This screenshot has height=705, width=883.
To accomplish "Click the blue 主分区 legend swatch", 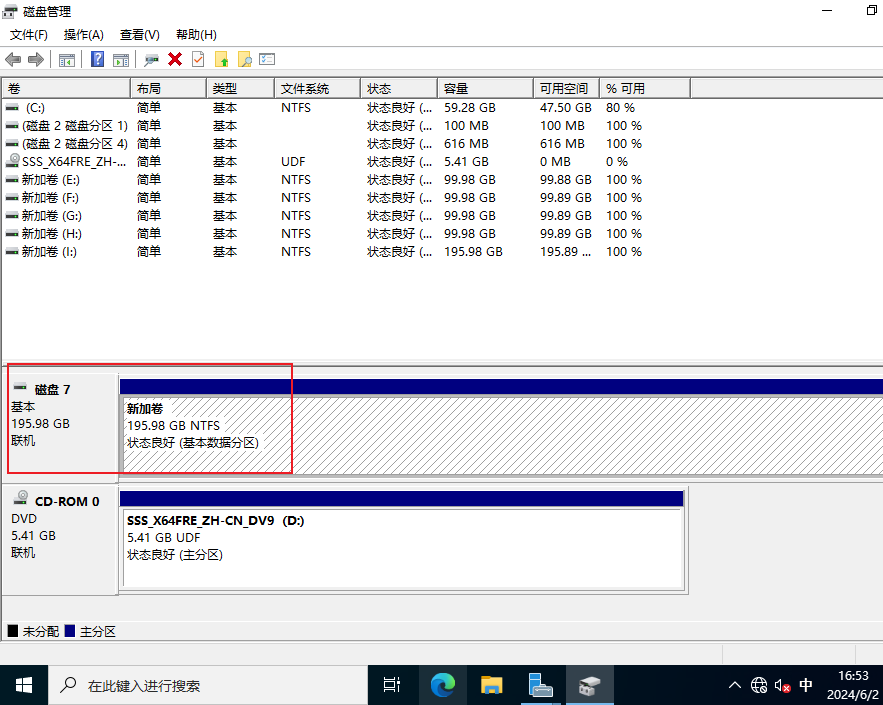I will pyautogui.click(x=70, y=632).
